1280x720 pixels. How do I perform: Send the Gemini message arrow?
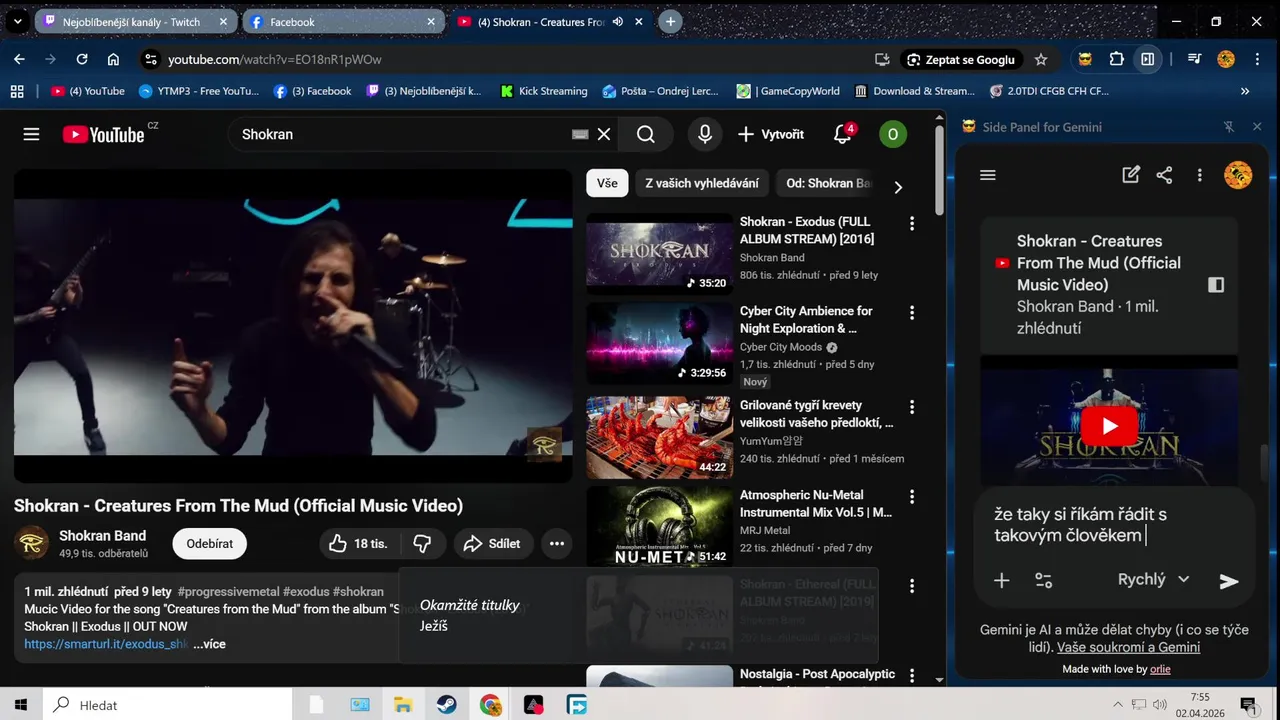pyautogui.click(x=1229, y=581)
